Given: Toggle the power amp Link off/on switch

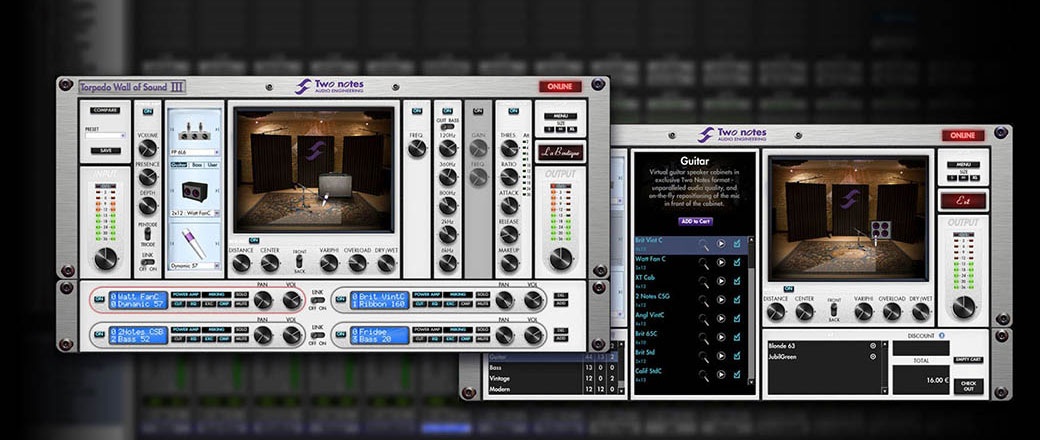Looking at the screenshot, I should 147,261.
